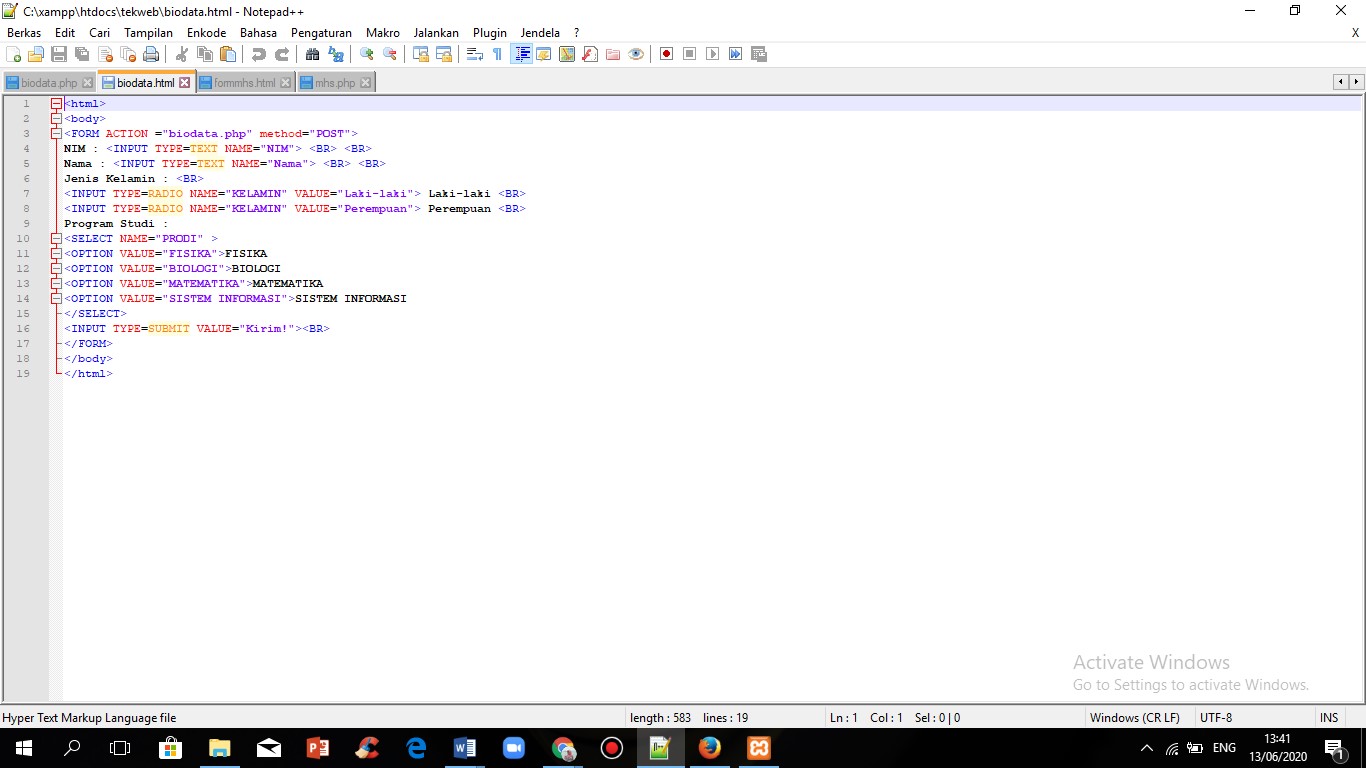The height and width of the screenshot is (768, 1366).
Task: Close the mhs.php tab
Action: pyautogui.click(x=365, y=83)
